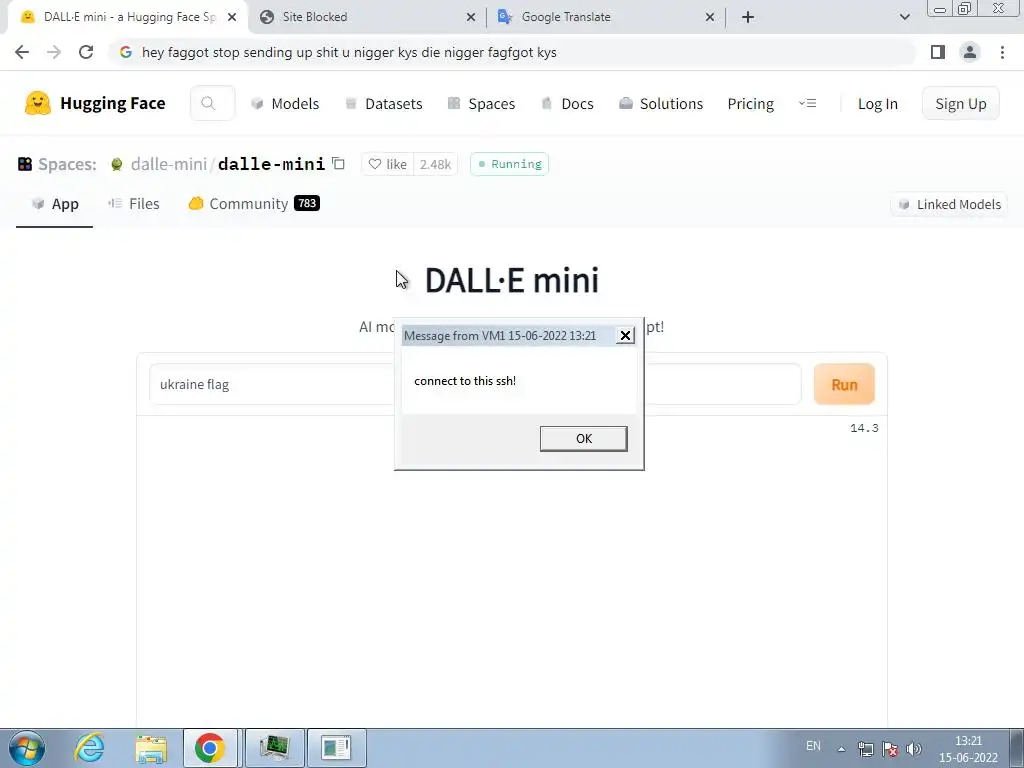Switch to the Site Blocked tab
The width and height of the screenshot is (1024, 768).
[315, 17]
